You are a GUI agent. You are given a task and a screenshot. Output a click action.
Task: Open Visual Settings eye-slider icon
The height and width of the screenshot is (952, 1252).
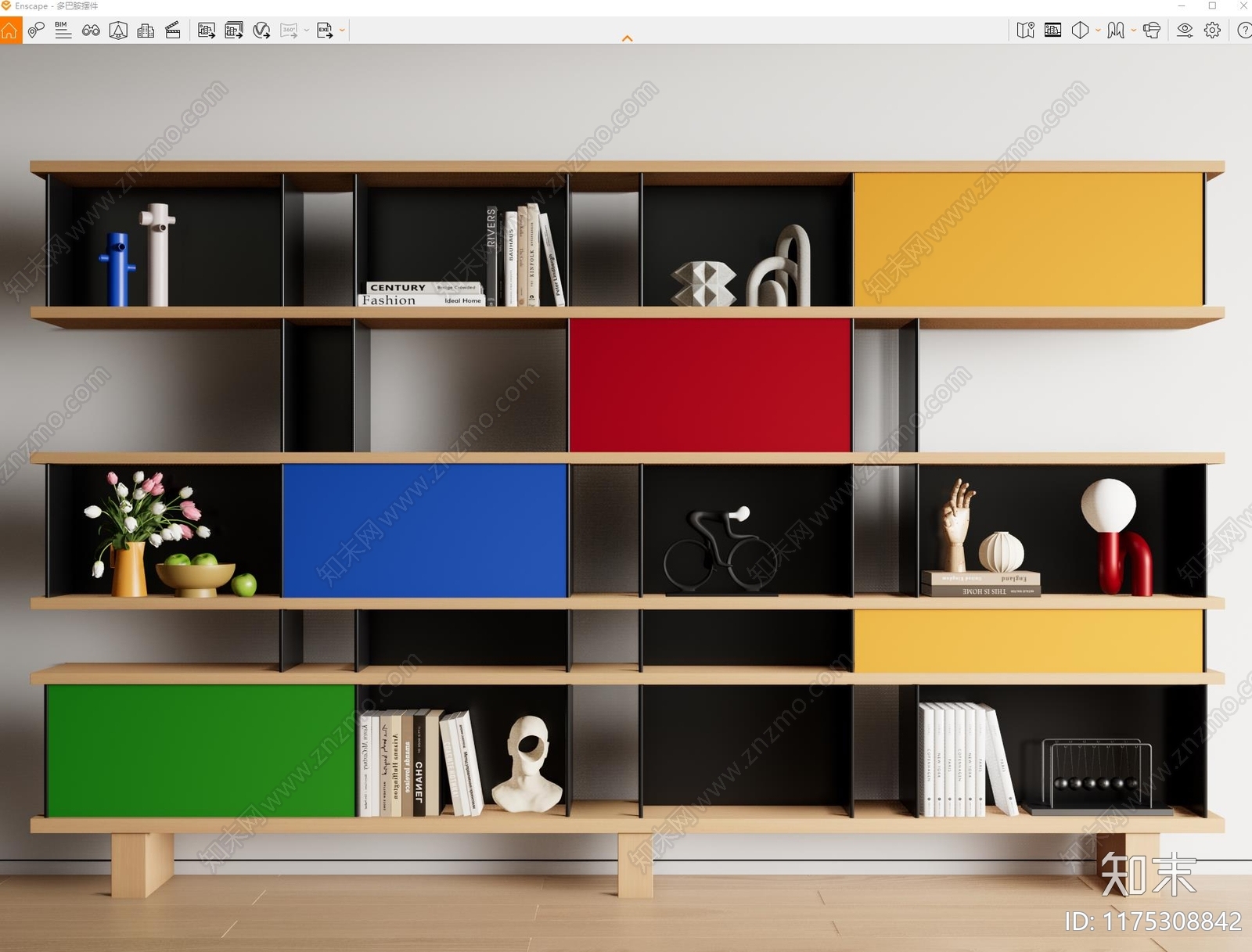[1185, 31]
